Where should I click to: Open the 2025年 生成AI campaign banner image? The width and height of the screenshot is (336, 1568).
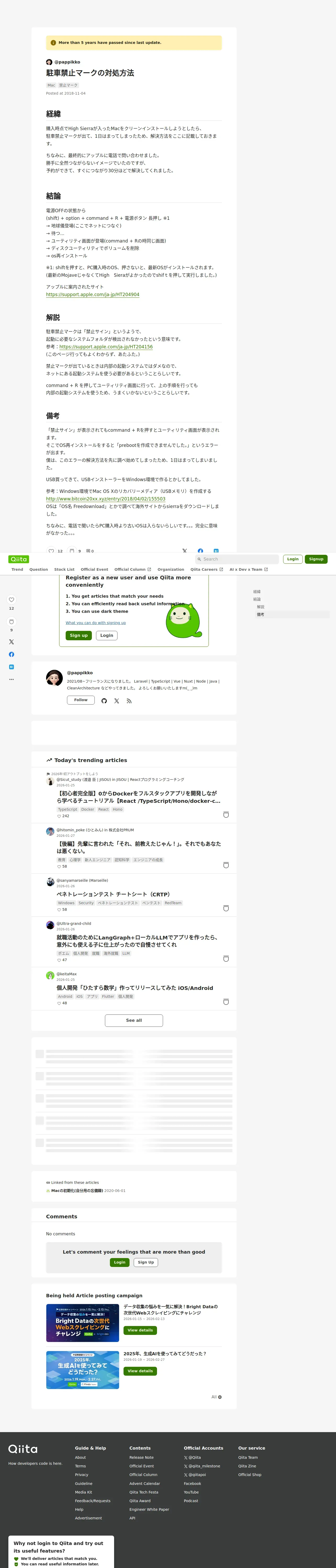pyautogui.click(x=82, y=1370)
